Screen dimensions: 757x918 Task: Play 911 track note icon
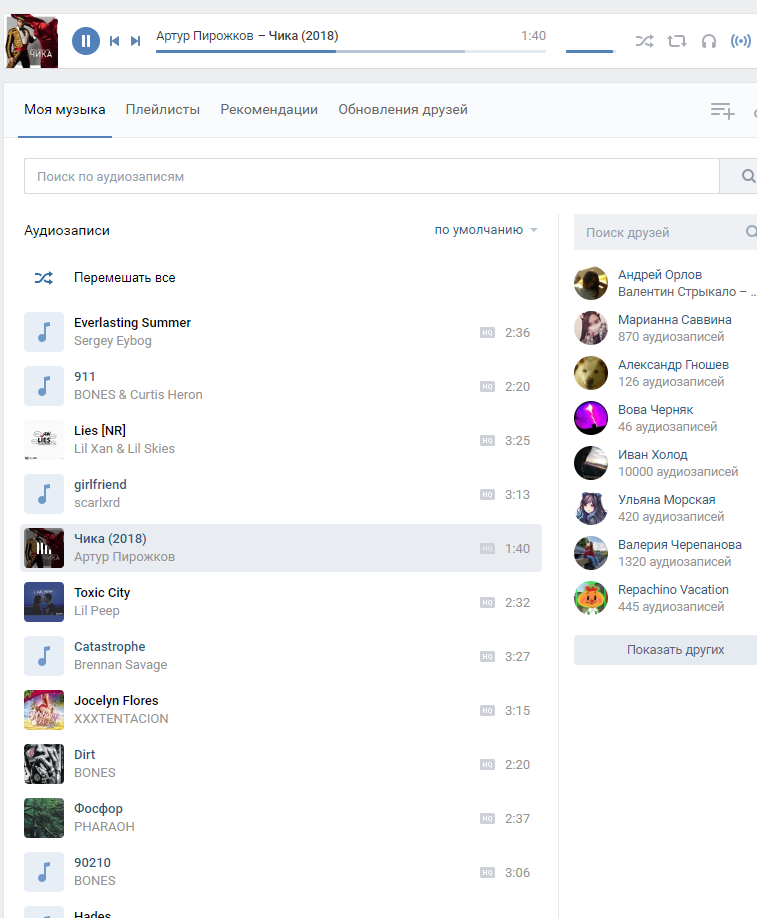pos(44,386)
